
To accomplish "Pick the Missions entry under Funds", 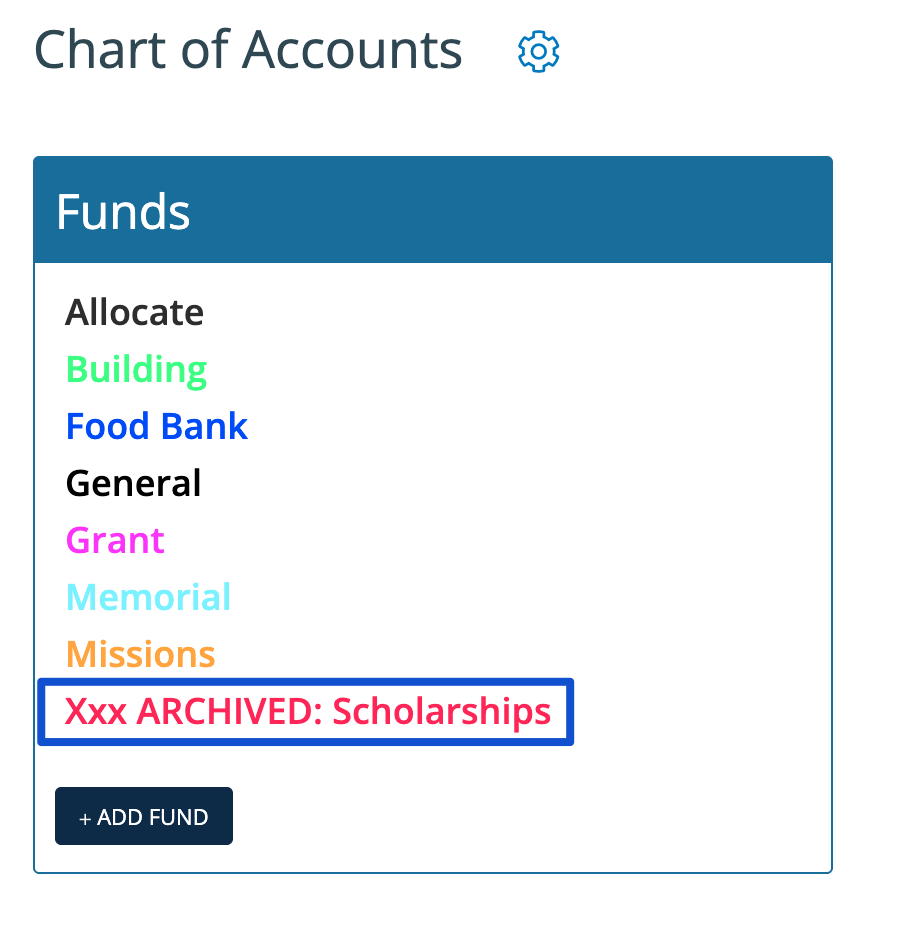I will click(x=141, y=654).
